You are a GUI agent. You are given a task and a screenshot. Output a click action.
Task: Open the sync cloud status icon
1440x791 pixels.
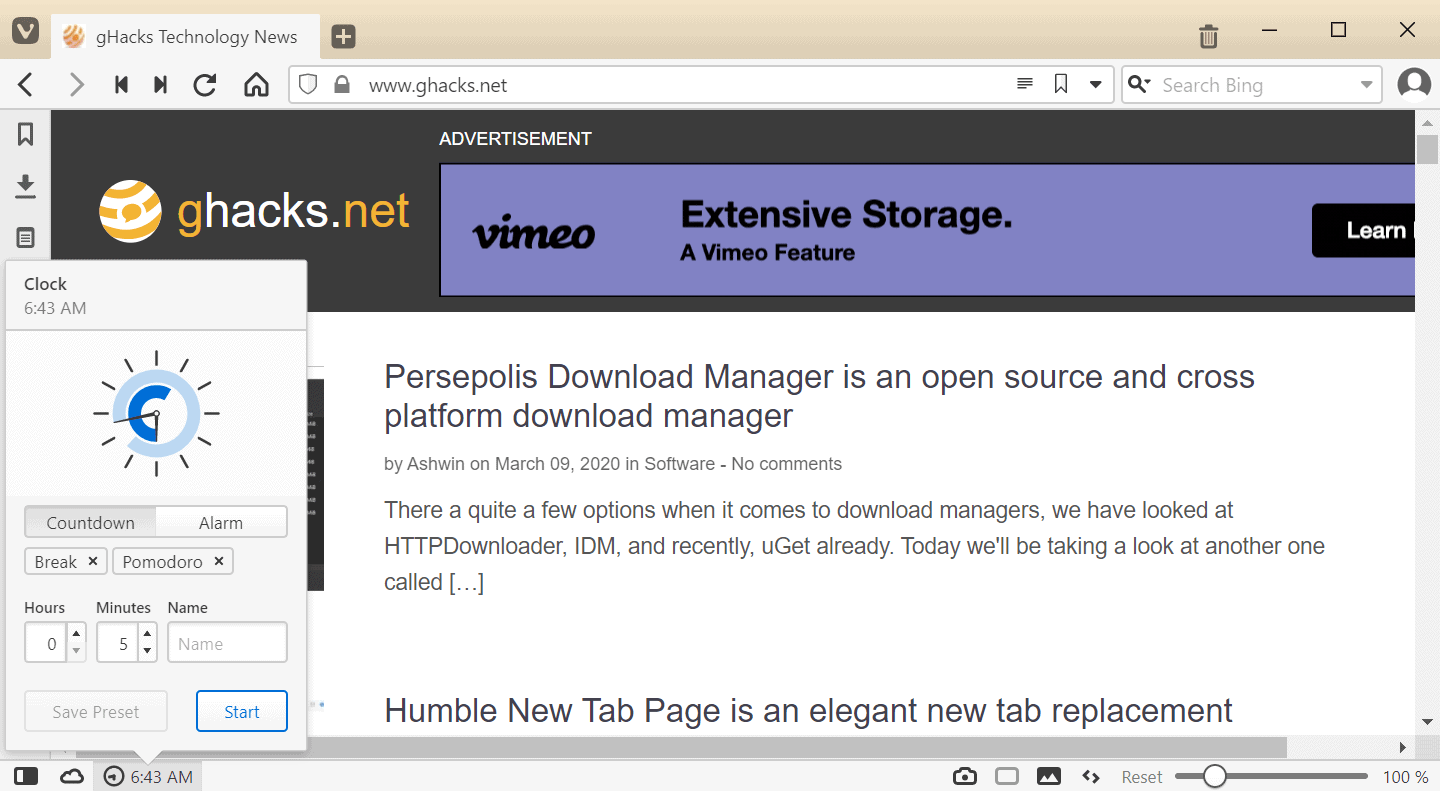pos(72,776)
